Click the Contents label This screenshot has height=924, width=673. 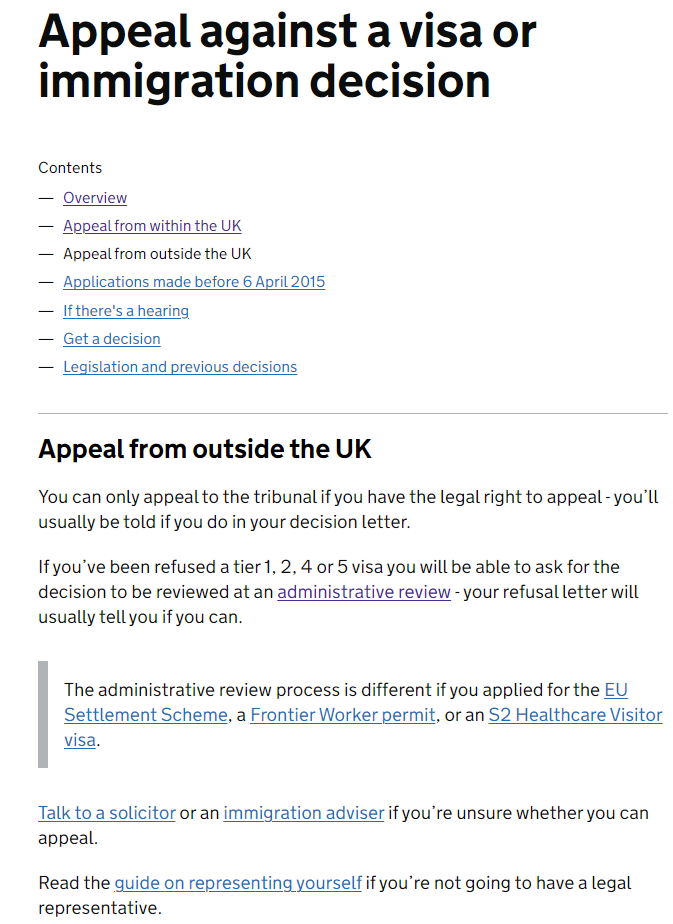pos(70,168)
